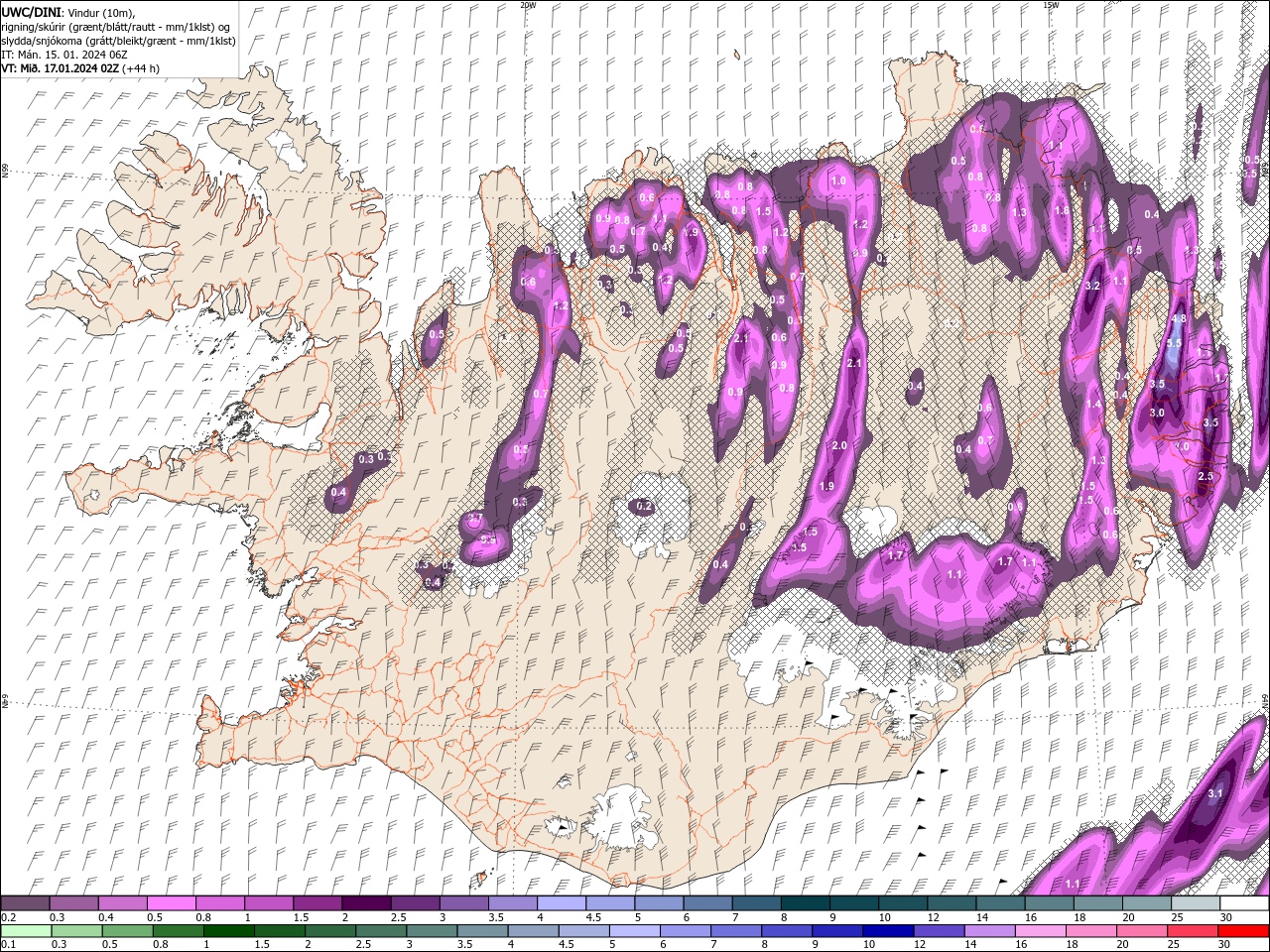Select upper legend swatch between 0.2 and 0.3
The width and height of the screenshot is (1270, 952).
pyautogui.click(x=26, y=903)
